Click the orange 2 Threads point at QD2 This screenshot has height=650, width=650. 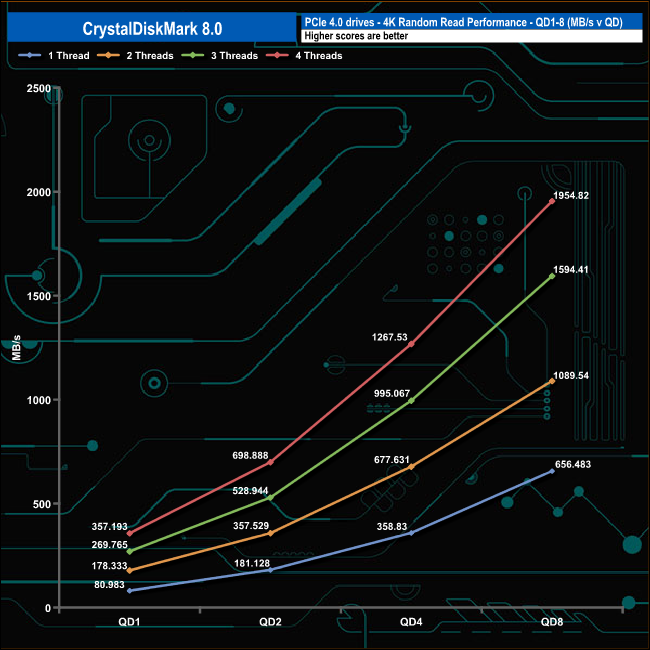270,534
